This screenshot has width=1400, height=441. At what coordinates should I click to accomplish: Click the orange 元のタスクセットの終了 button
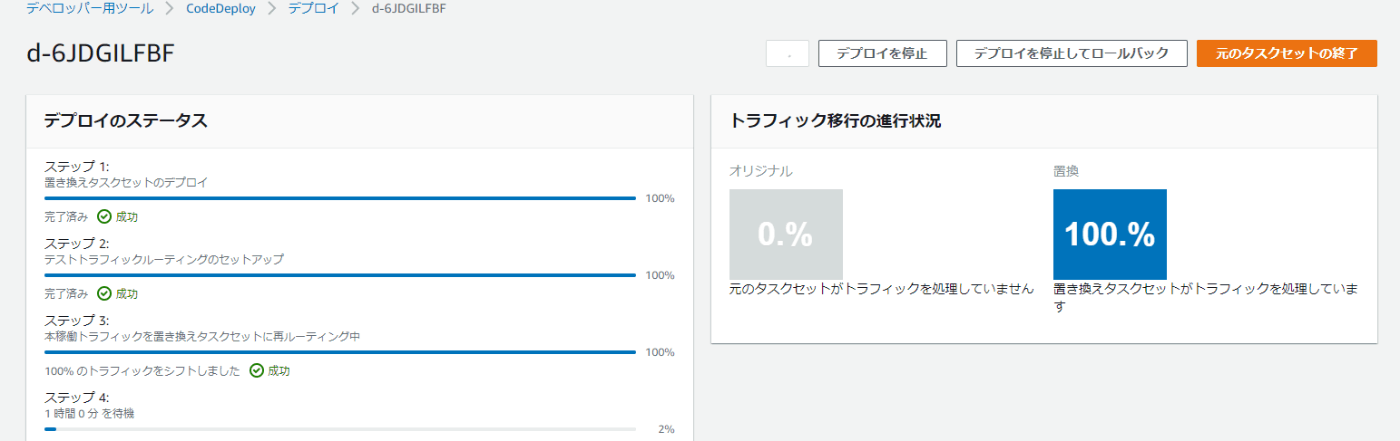coord(1287,53)
